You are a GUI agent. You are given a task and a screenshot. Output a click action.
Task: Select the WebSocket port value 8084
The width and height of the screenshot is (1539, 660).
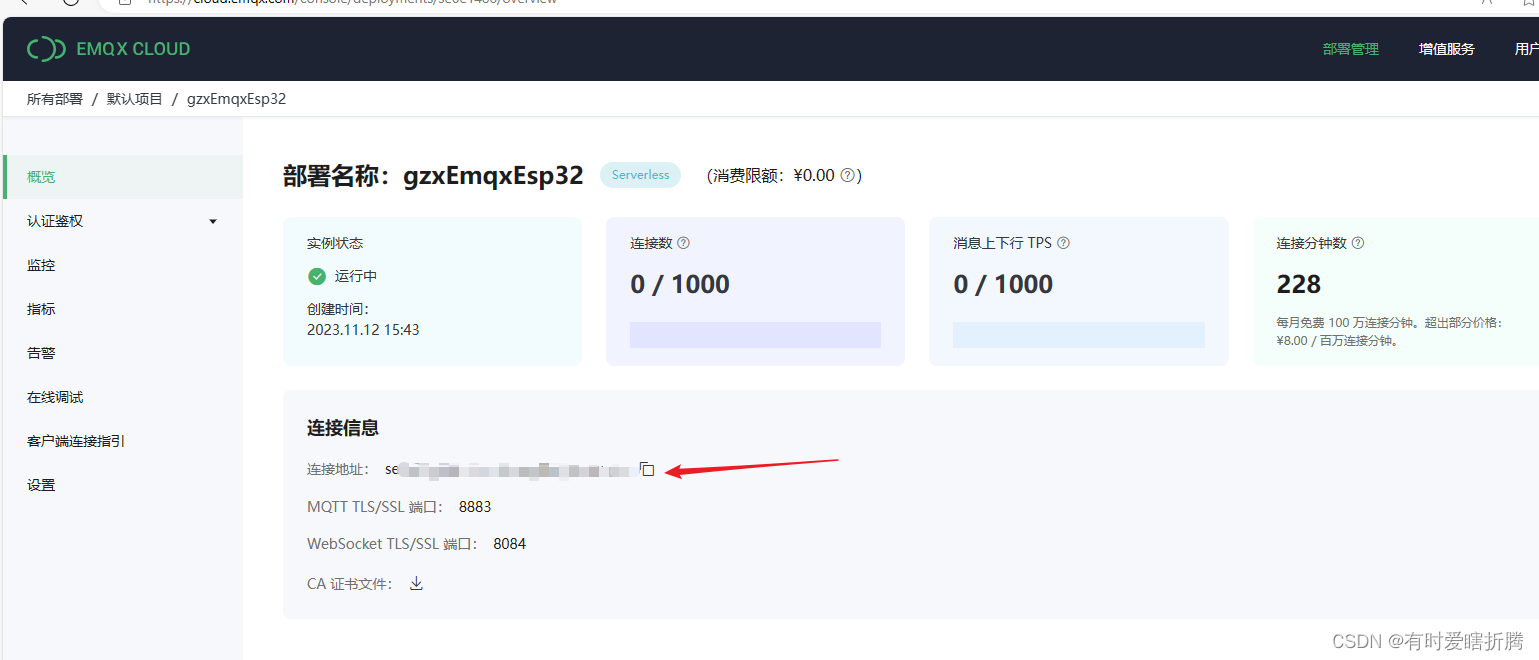[x=509, y=544]
